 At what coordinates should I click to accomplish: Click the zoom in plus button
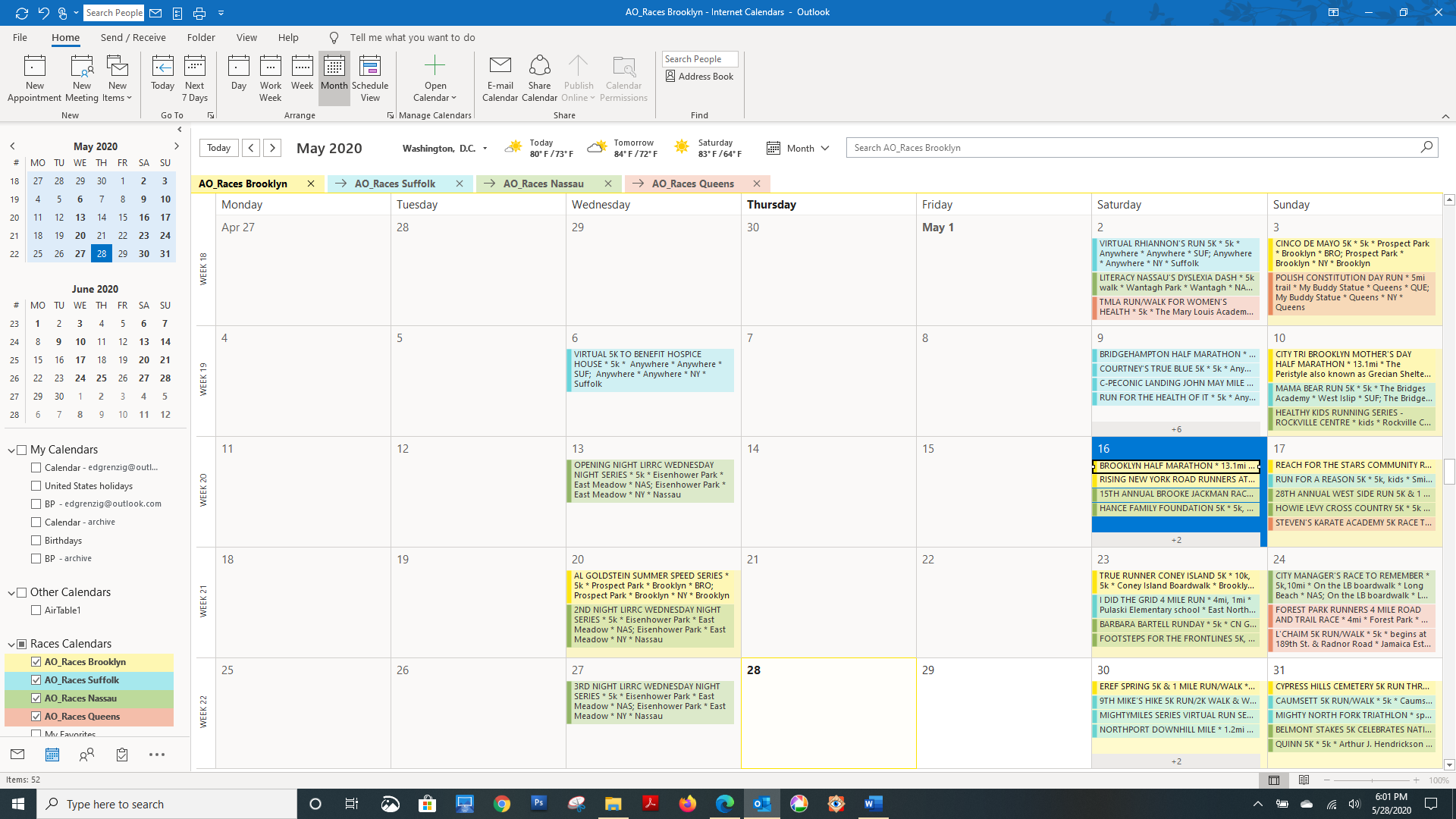click(x=1416, y=780)
